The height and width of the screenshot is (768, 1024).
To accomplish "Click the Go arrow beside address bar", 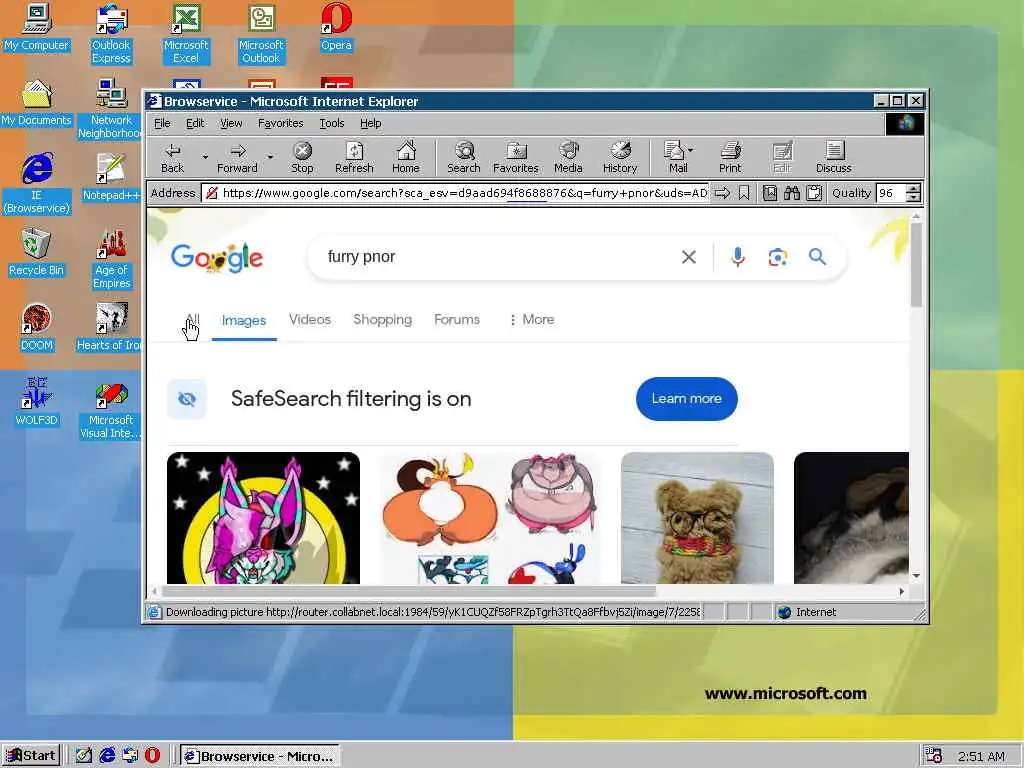I will click(722, 193).
